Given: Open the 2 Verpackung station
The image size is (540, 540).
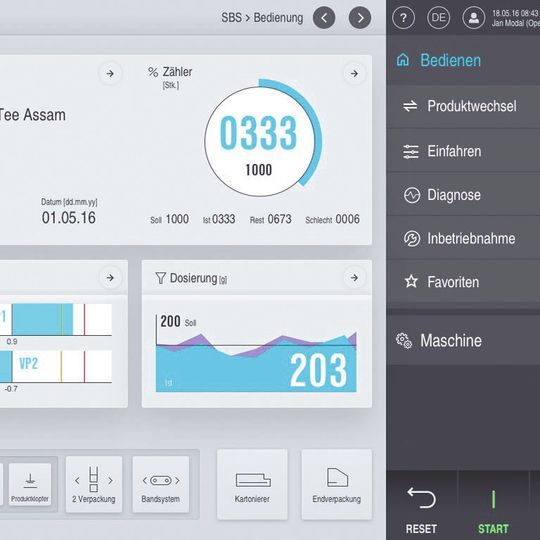Looking at the screenshot, I should tap(94, 484).
